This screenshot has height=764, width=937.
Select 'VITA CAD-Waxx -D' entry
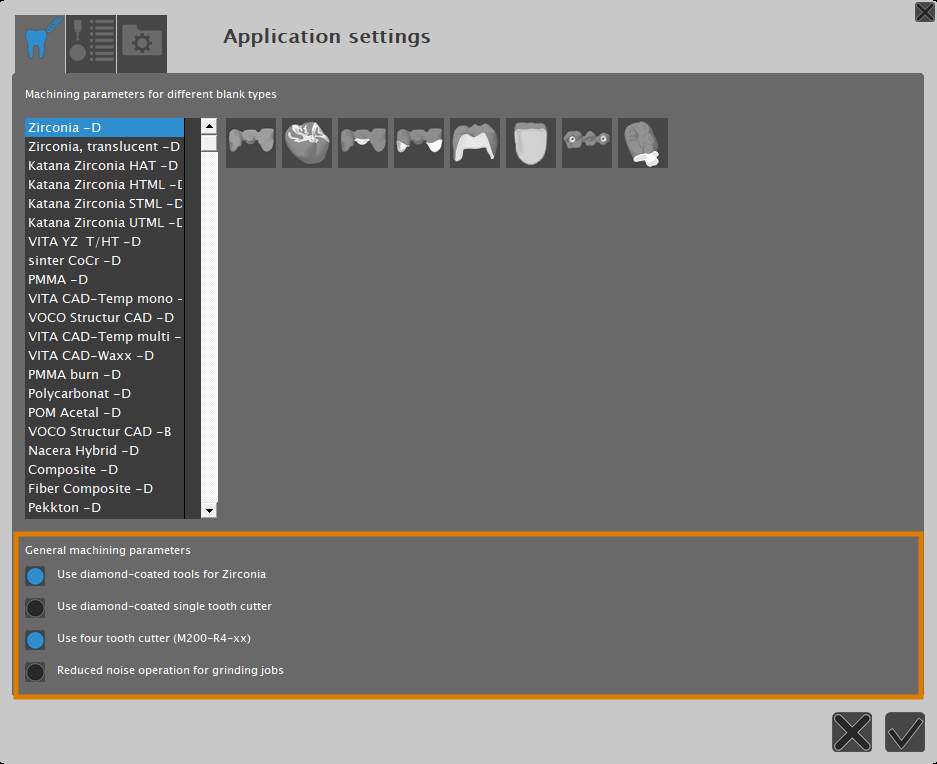click(x=105, y=356)
